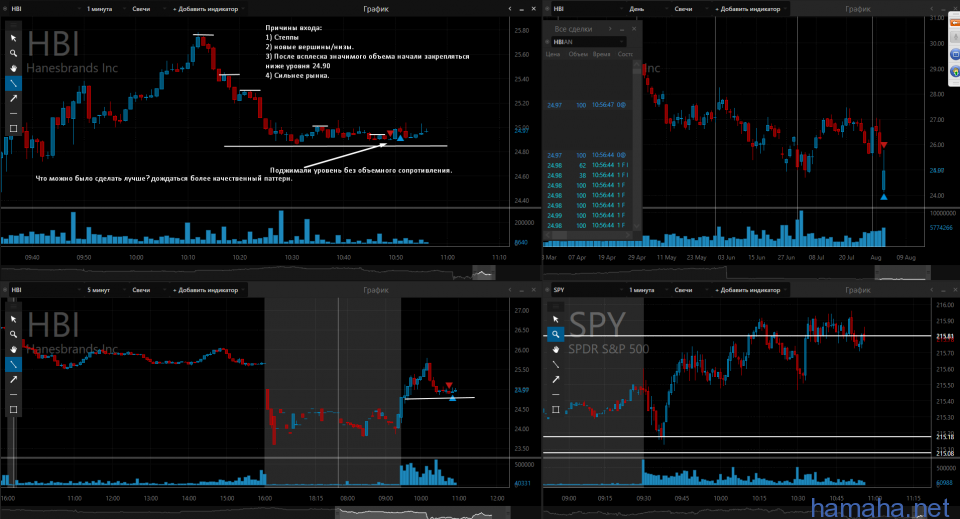Viewport: 960px width, 519px height.
Task: Click SPY ticker field in bottom-right chart header
Action: (587, 290)
